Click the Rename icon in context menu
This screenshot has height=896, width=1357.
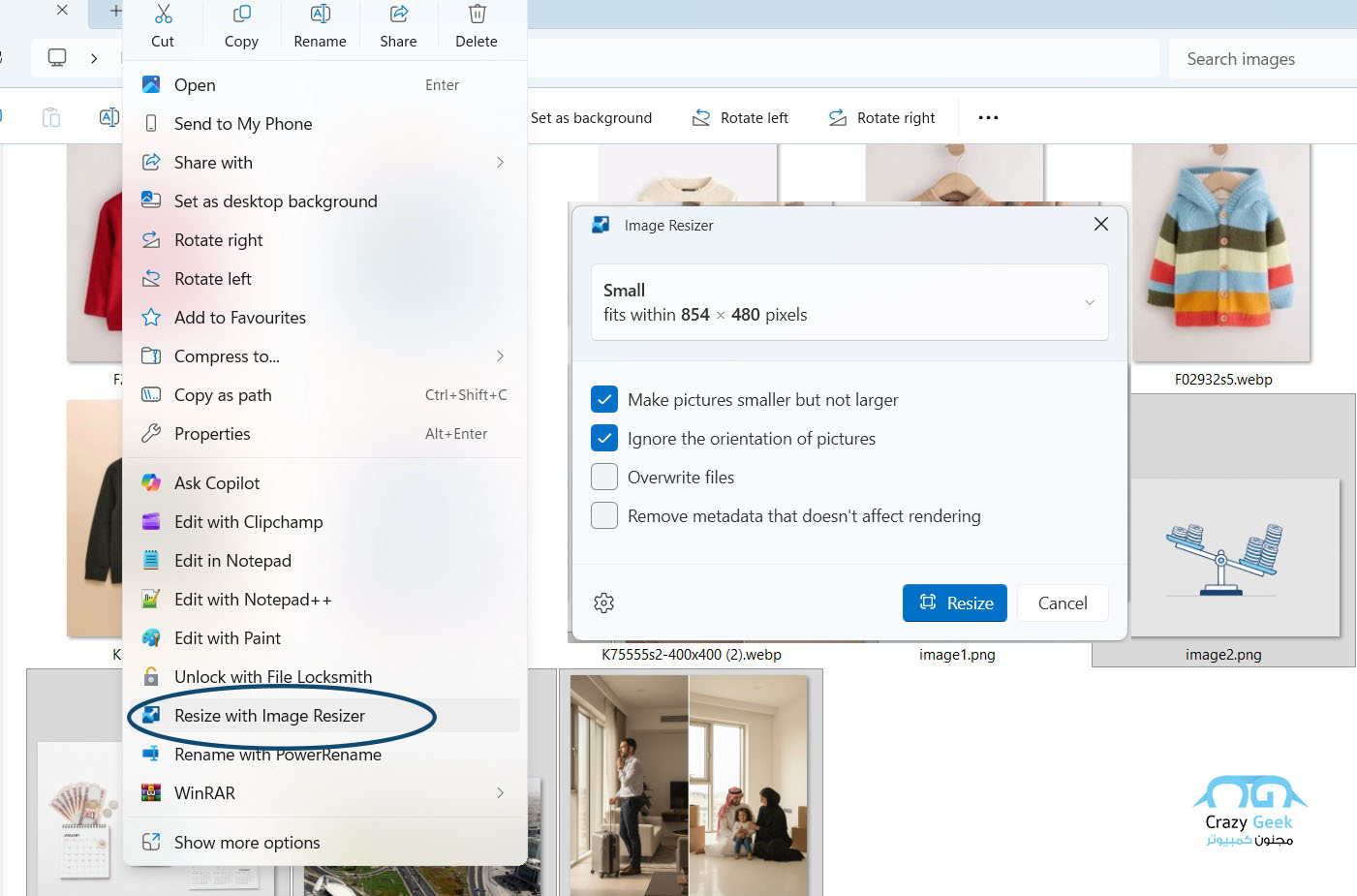click(320, 15)
